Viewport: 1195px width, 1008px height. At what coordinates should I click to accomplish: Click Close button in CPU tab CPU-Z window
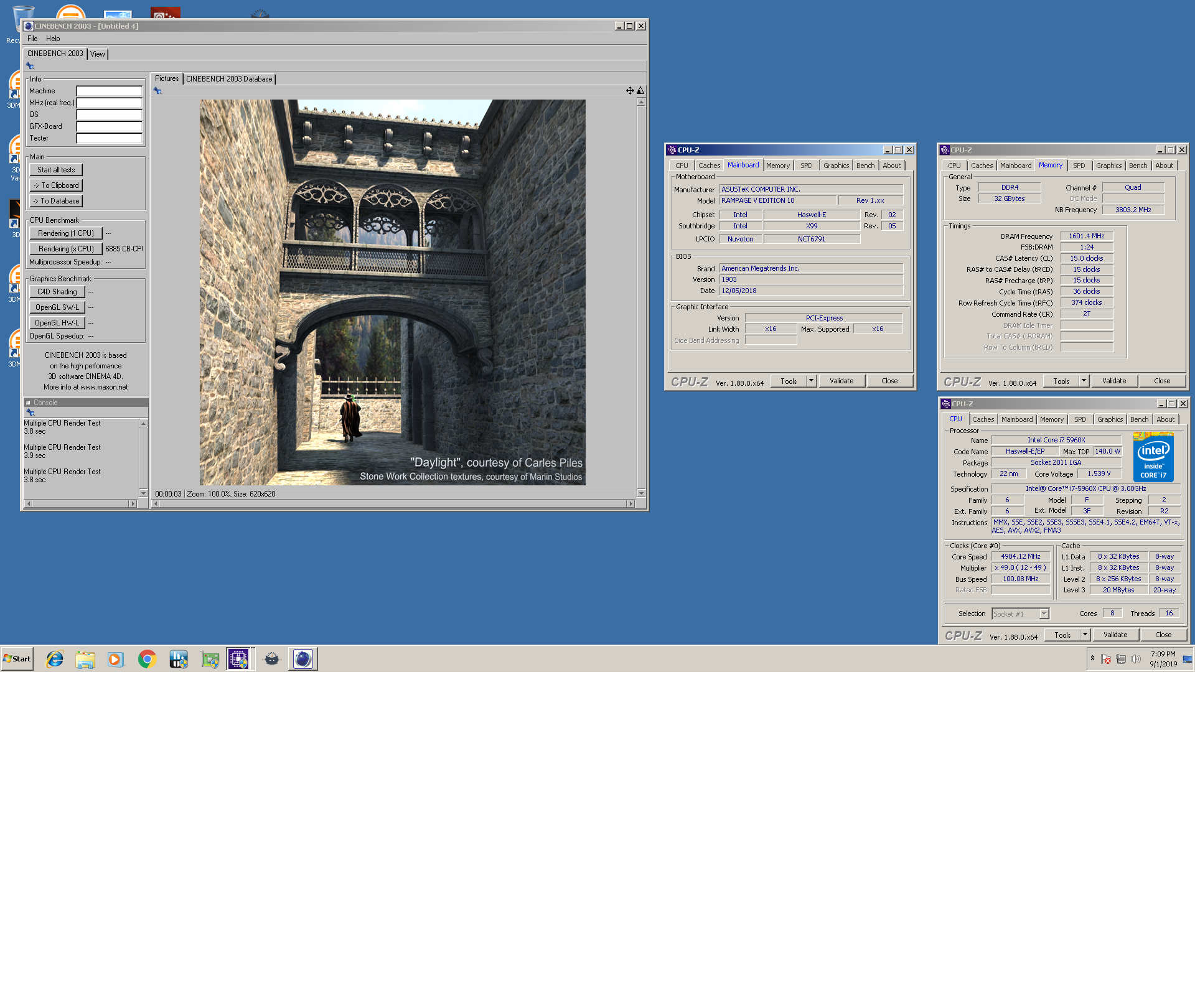click(x=1163, y=635)
